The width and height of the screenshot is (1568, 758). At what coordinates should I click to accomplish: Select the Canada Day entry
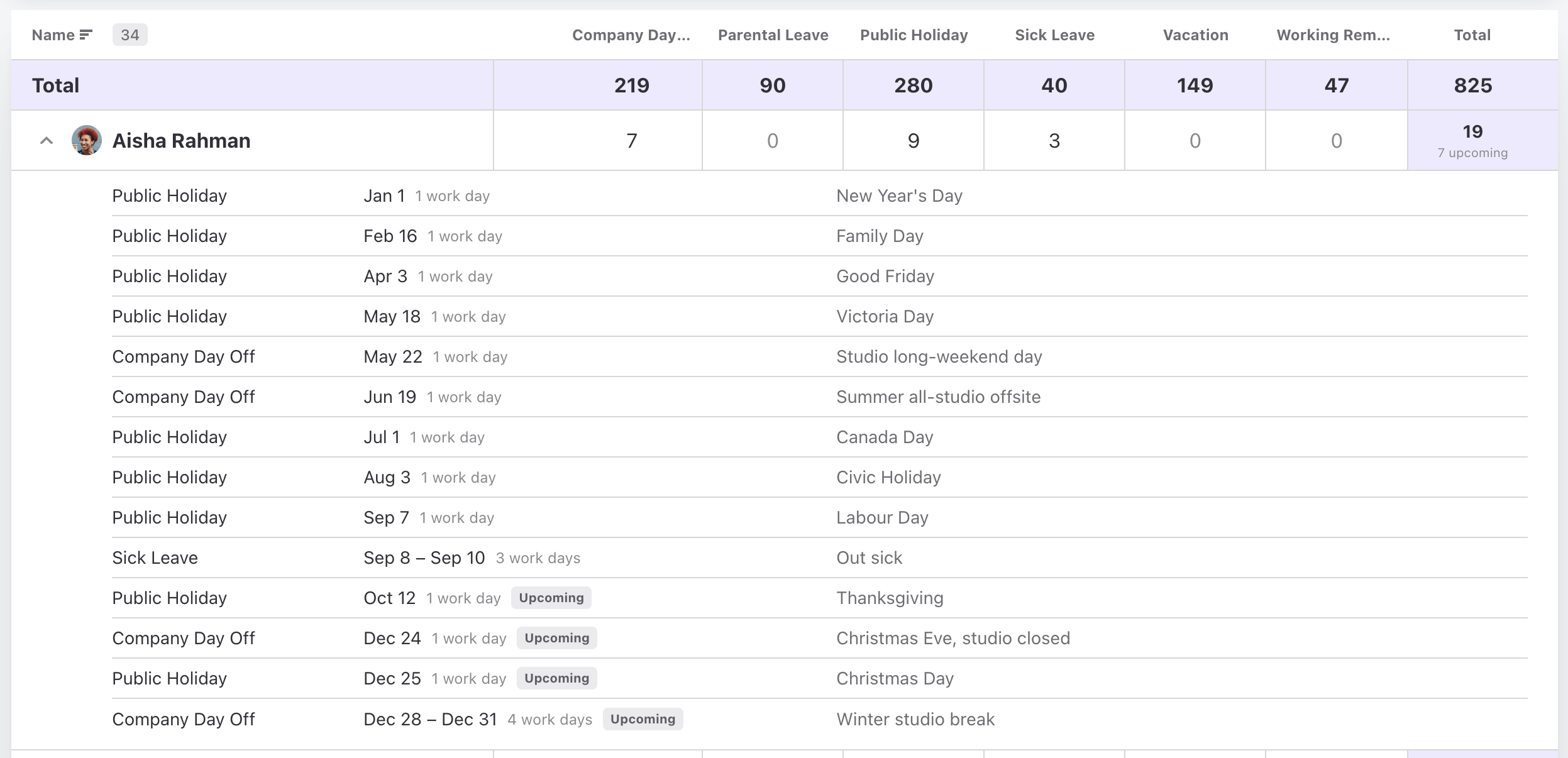820,437
